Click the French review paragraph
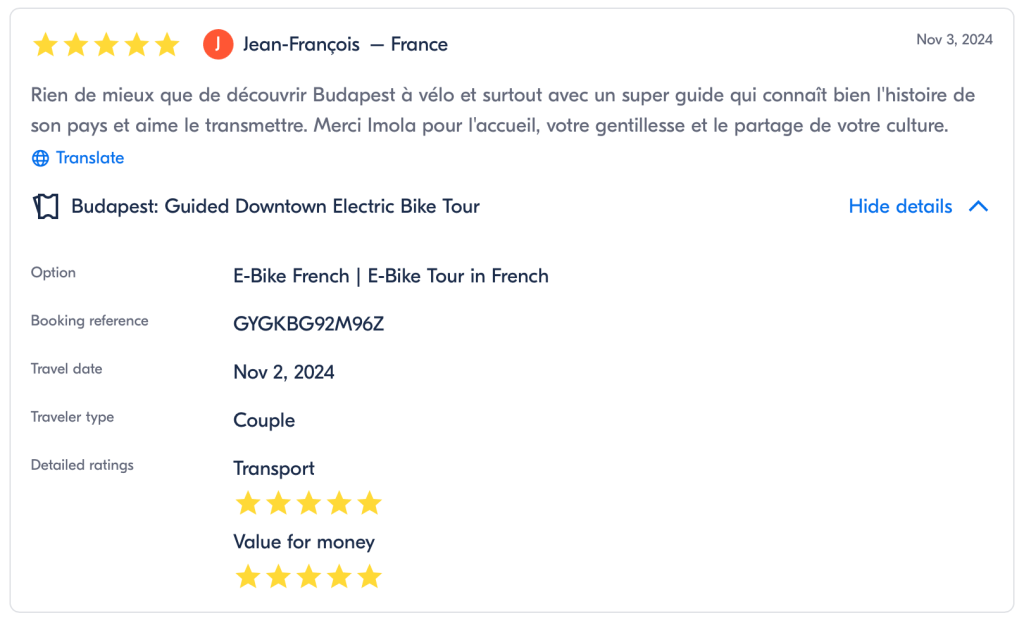This screenshot has height=623, width=1024. click(502, 111)
